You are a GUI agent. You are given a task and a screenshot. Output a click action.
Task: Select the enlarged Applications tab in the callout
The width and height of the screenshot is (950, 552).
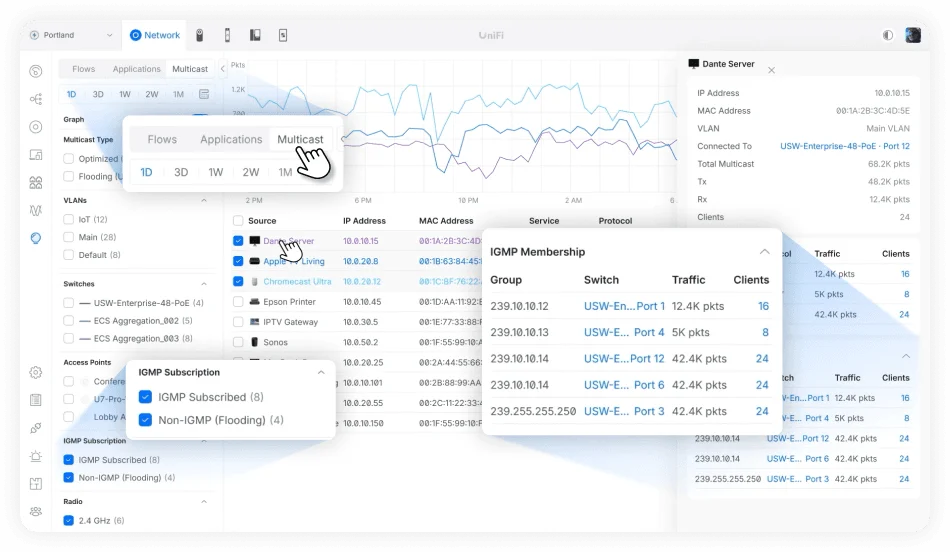coord(231,139)
